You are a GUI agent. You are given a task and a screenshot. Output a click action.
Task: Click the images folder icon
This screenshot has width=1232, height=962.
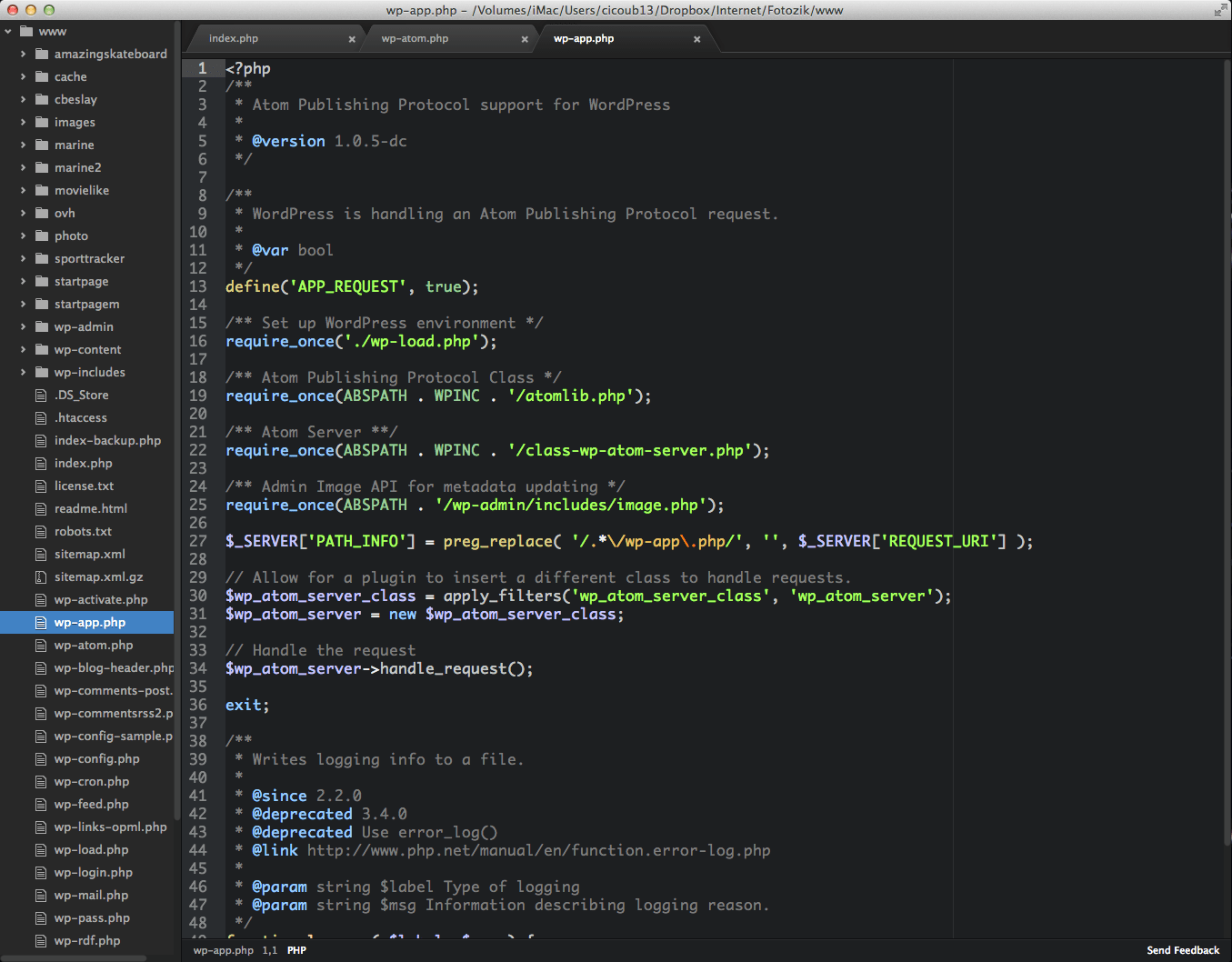point(42,122)
